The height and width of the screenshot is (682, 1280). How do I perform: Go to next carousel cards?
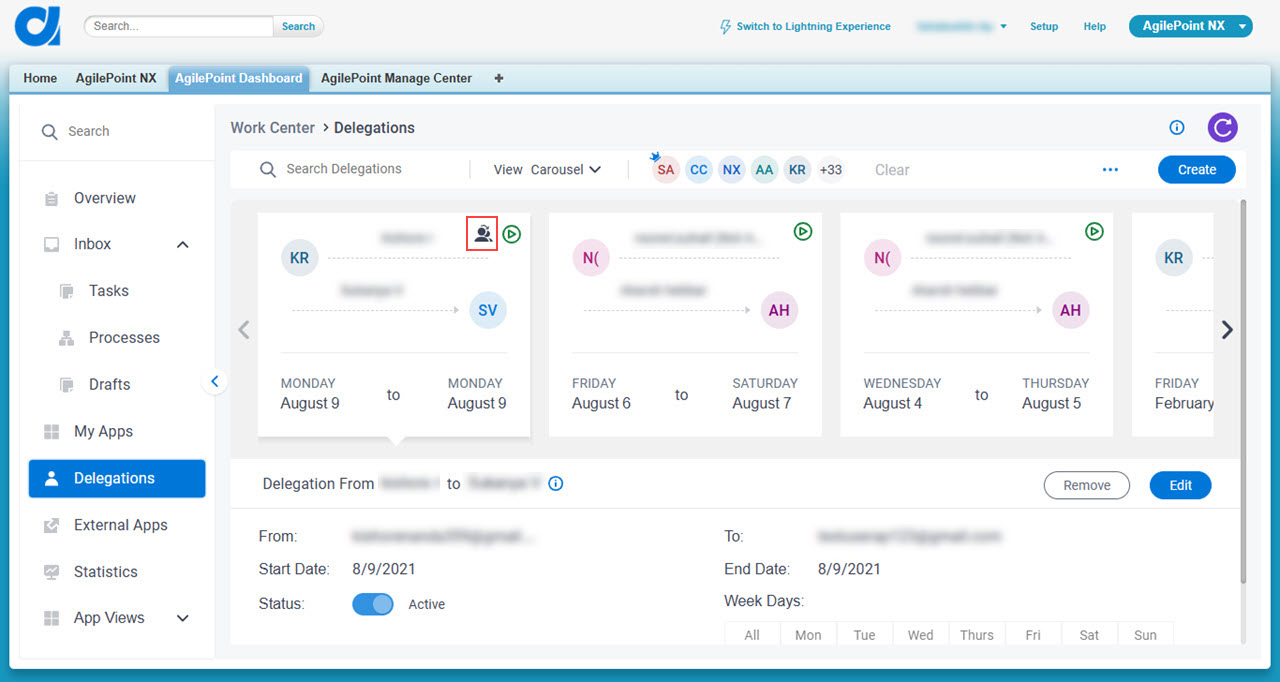[x=1227, y=329]
